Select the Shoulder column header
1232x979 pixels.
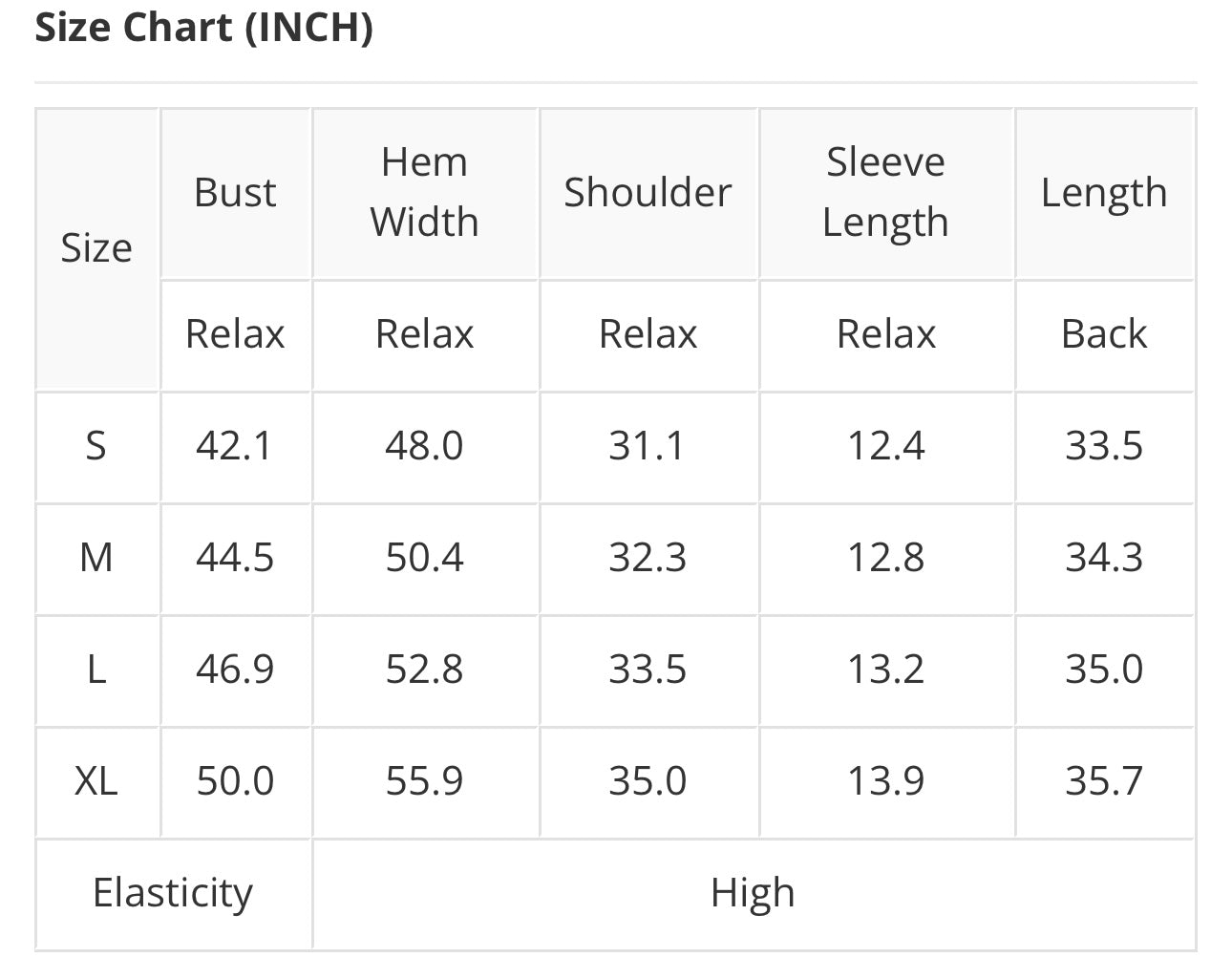(x=648, y=193)
